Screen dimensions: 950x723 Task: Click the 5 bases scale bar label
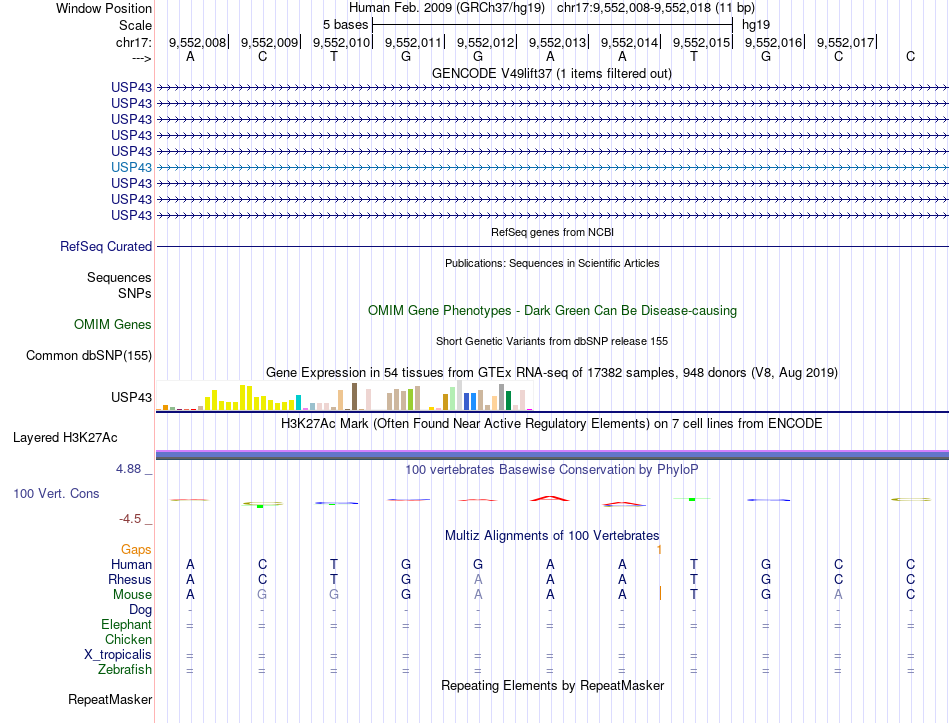345,25
